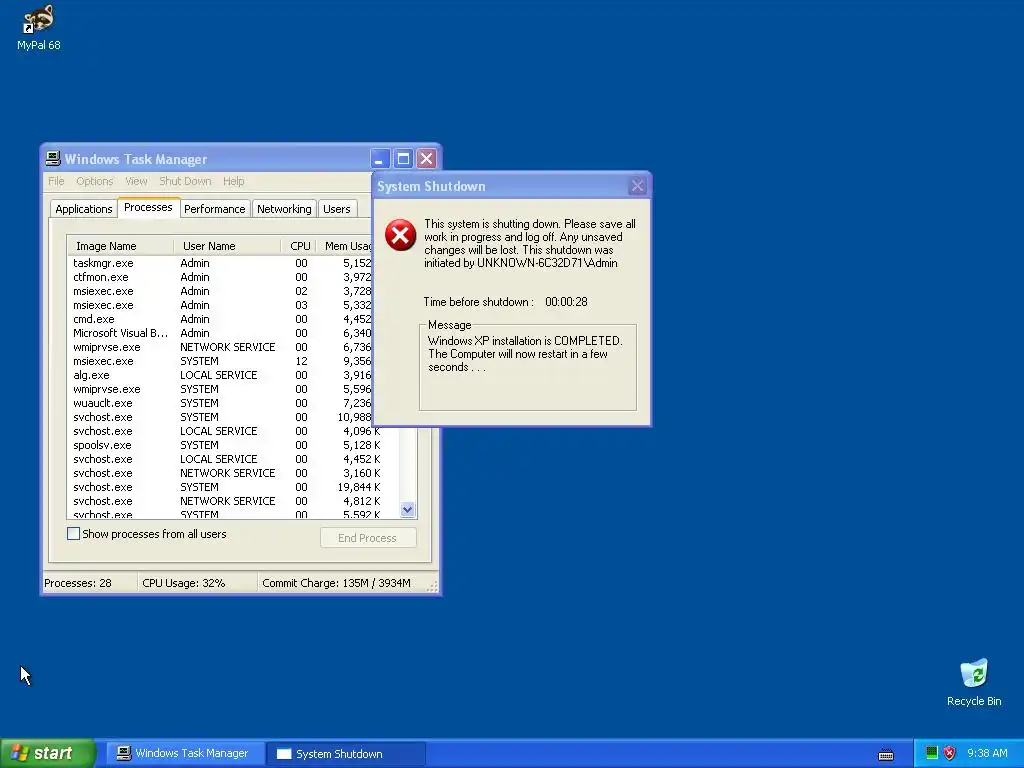
Task: Click the CPU Usage: 32% status entry
Action: click(197, 583)
